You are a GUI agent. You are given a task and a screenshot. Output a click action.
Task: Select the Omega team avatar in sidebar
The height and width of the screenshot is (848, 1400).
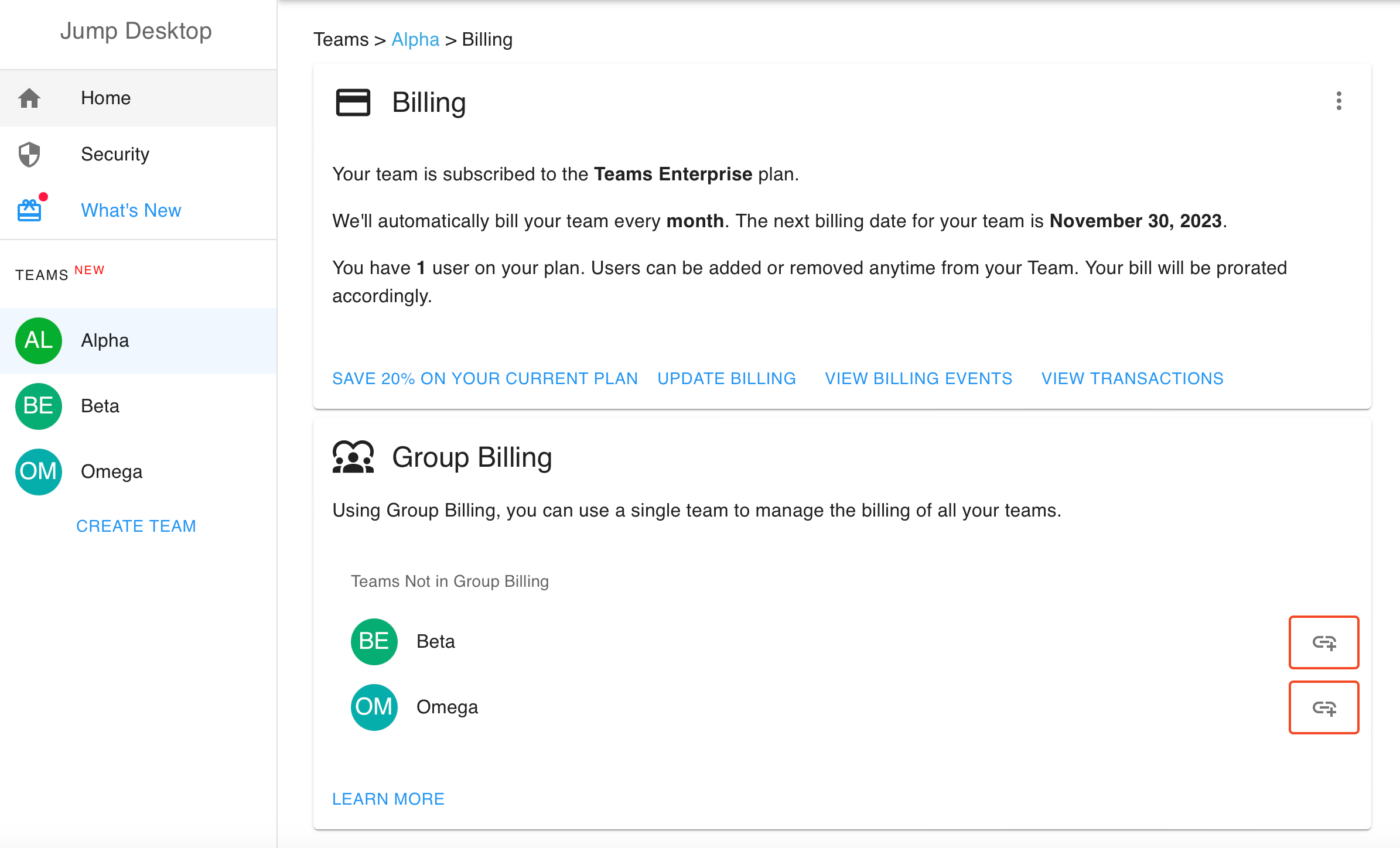[37, 471]
